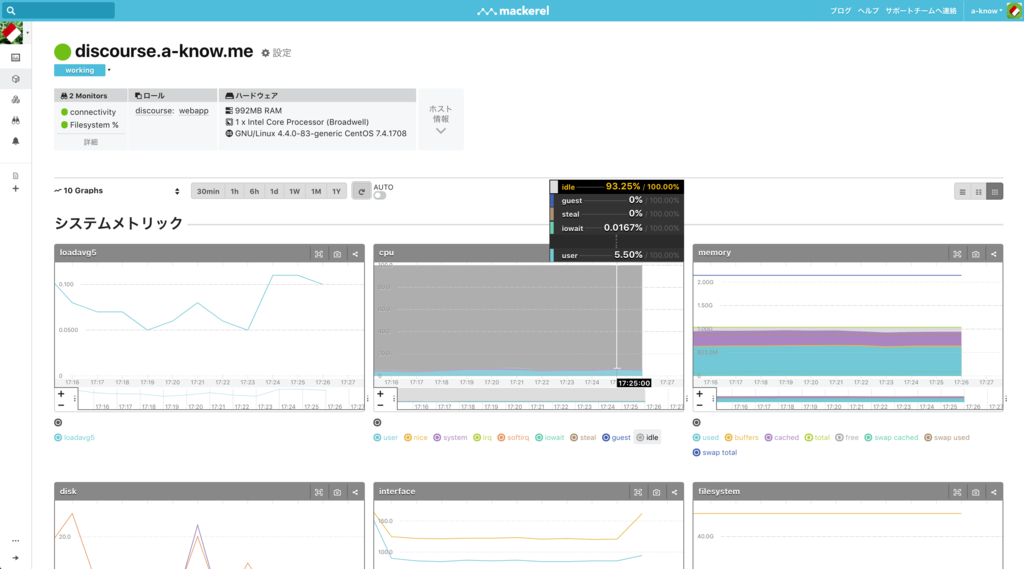Viewport: 1024px width, 569px height.
Task: Click the loadavg5 range selector strip
Action: (221, 399)
